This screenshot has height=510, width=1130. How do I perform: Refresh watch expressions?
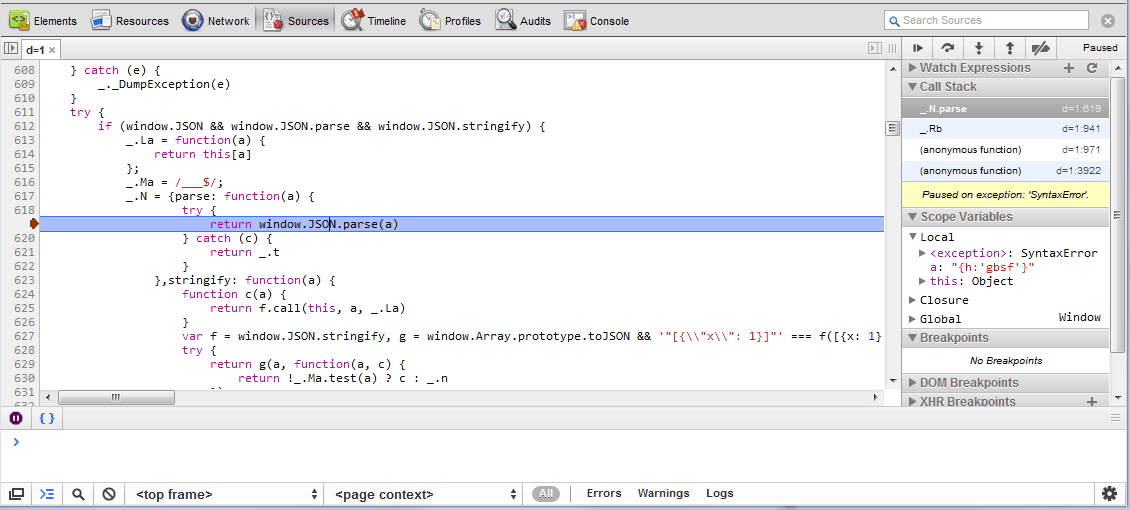coord(1092,68)
